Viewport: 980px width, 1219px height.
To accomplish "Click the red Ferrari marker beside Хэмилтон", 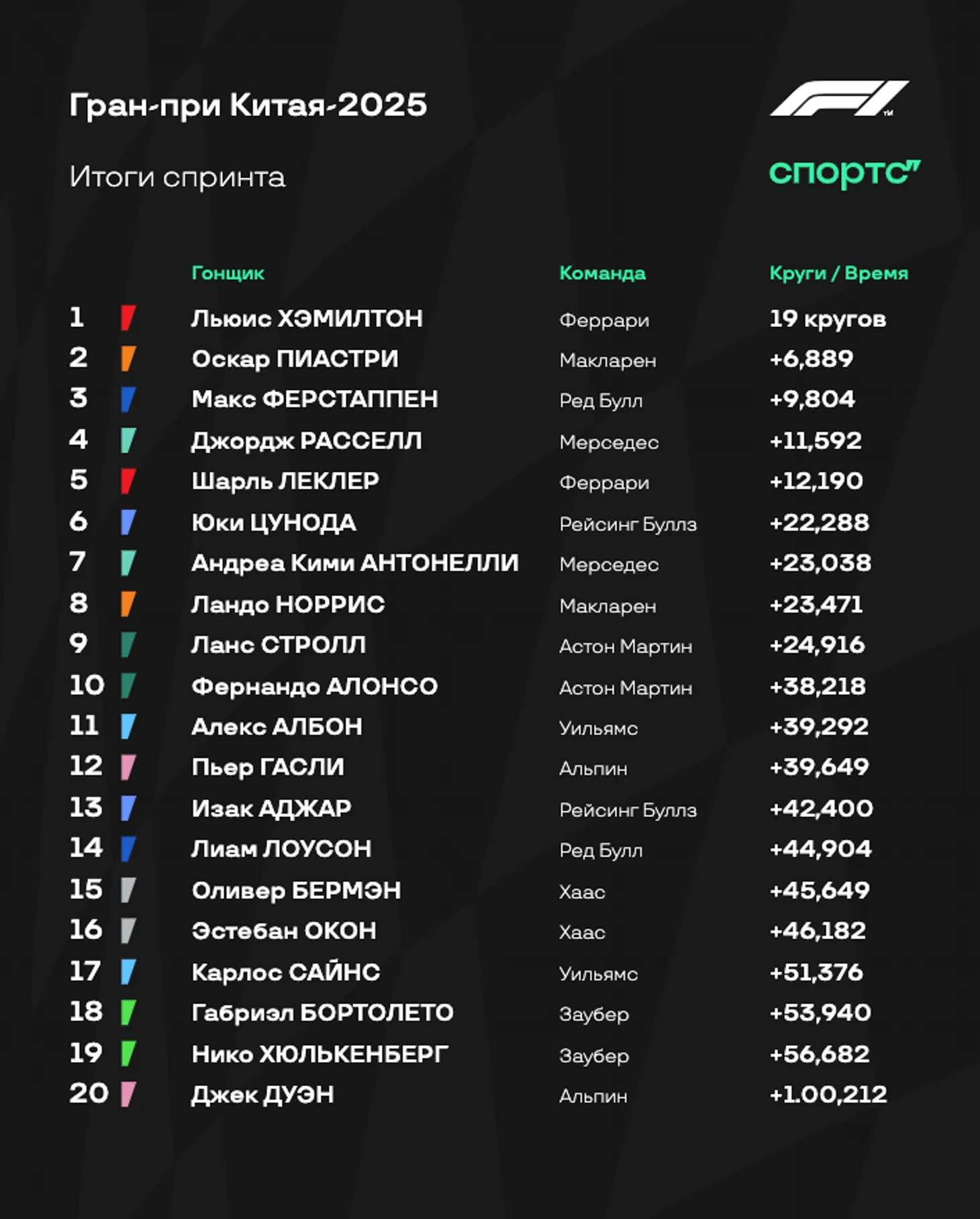I will (128, 318).
